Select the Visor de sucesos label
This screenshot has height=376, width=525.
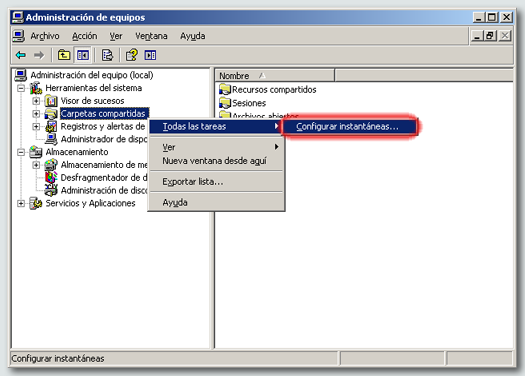coord(92,101)
